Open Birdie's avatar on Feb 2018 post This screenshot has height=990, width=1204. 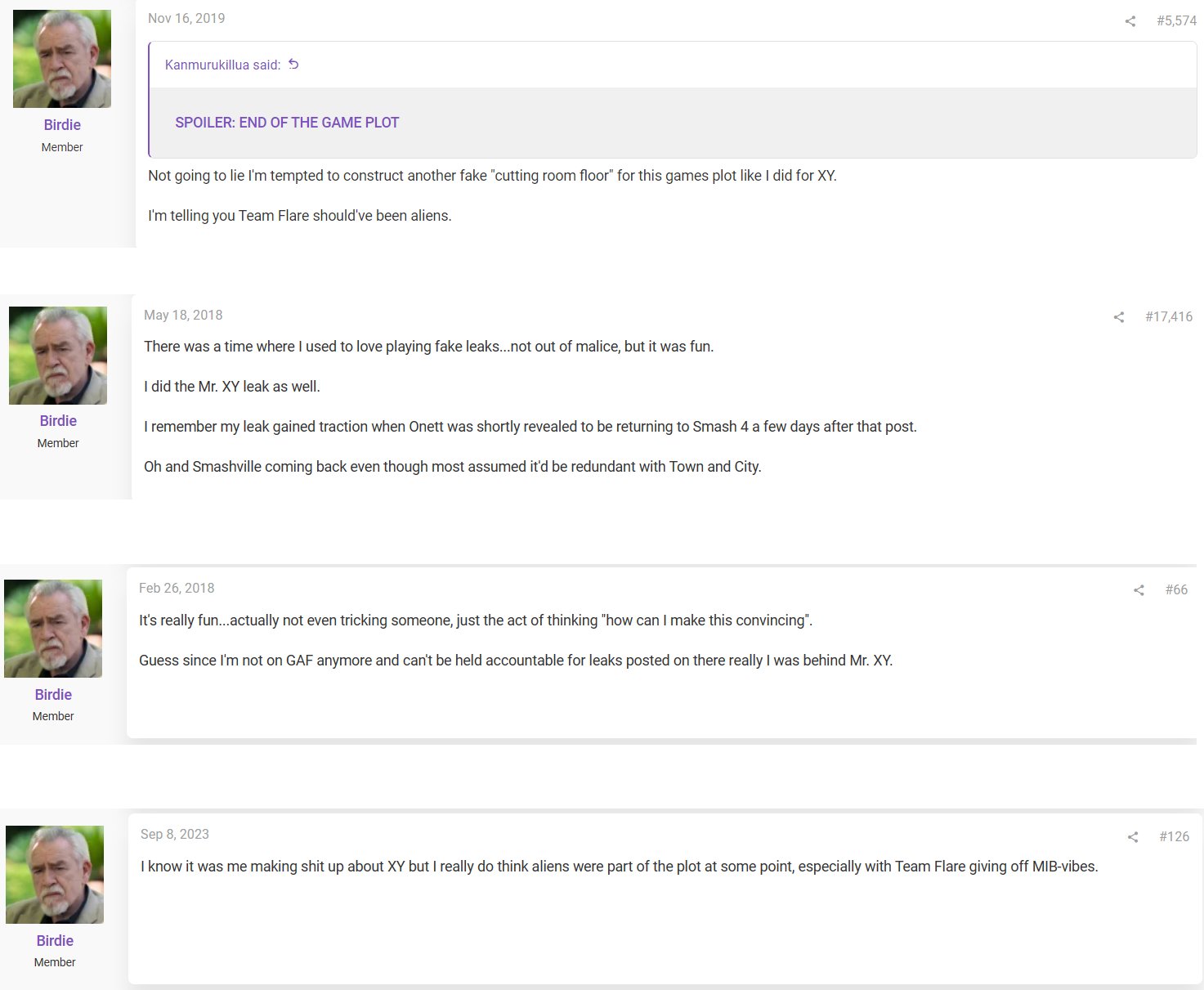[53, 629]
